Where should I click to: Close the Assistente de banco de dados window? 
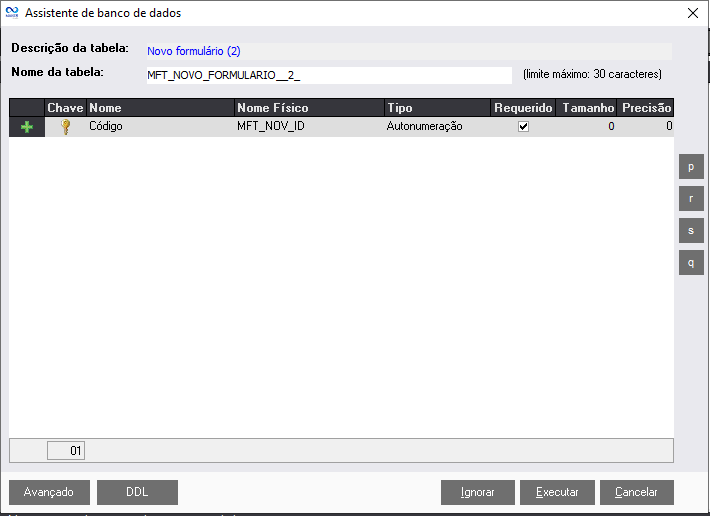point(693,13)
